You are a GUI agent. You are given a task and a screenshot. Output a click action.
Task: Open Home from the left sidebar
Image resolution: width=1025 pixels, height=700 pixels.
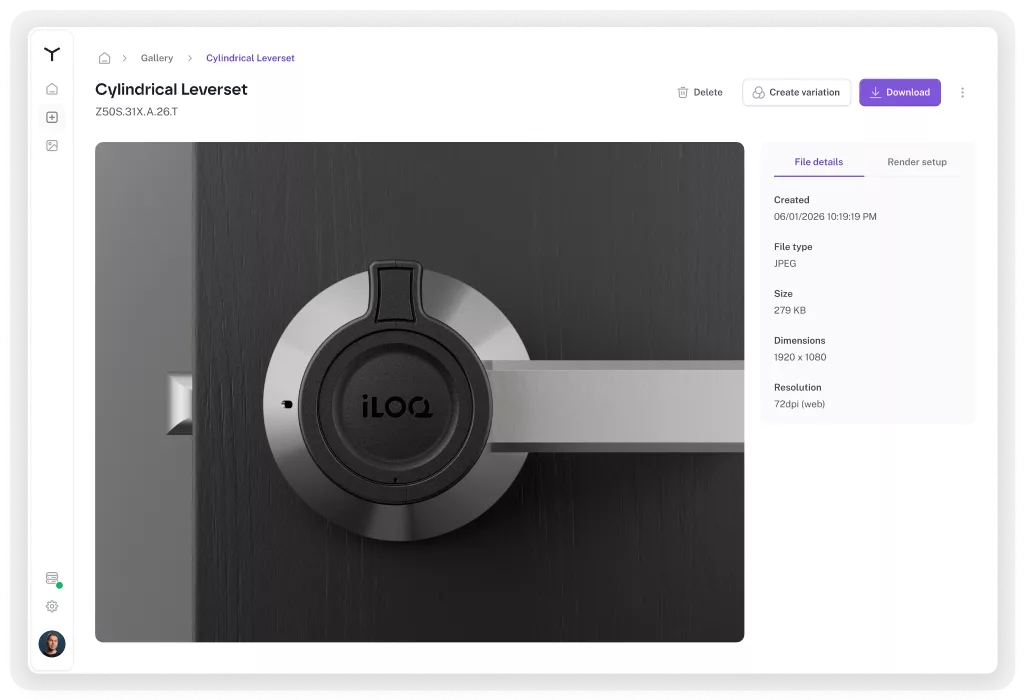point(52,89)
